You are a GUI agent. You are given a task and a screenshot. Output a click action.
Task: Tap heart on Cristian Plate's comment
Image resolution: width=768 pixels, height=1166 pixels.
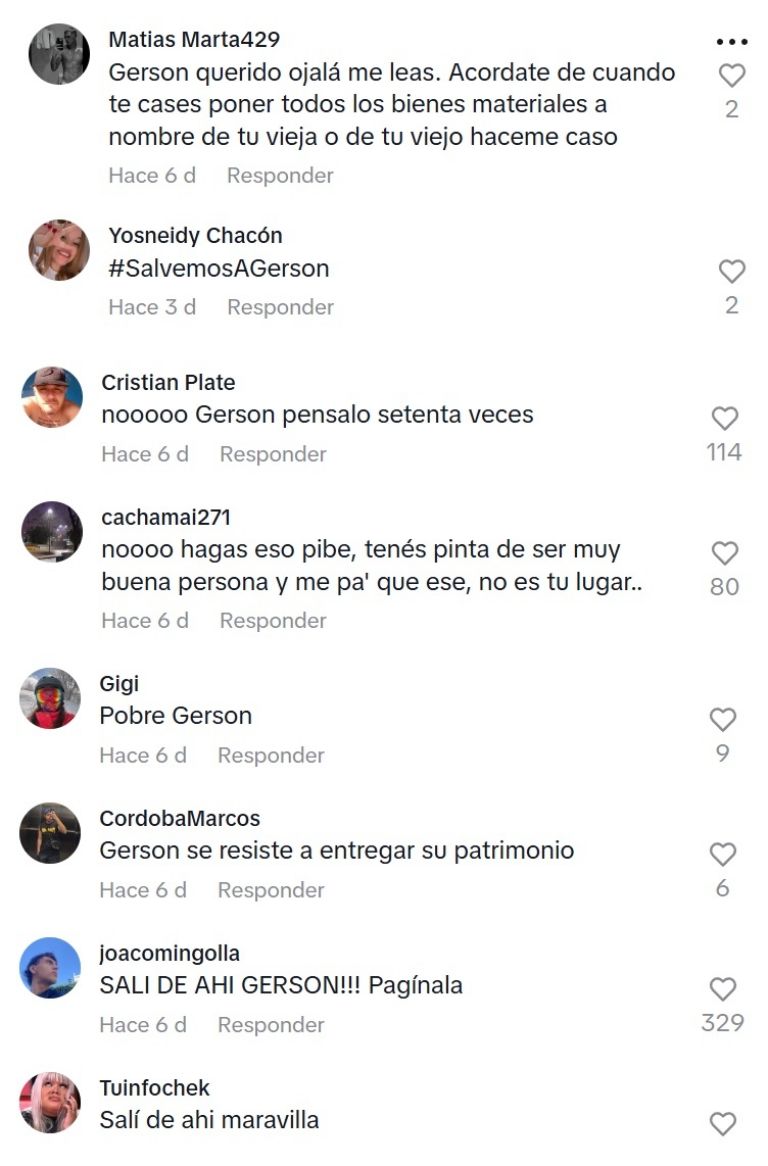pyautogui.click(x=725, y=418)
